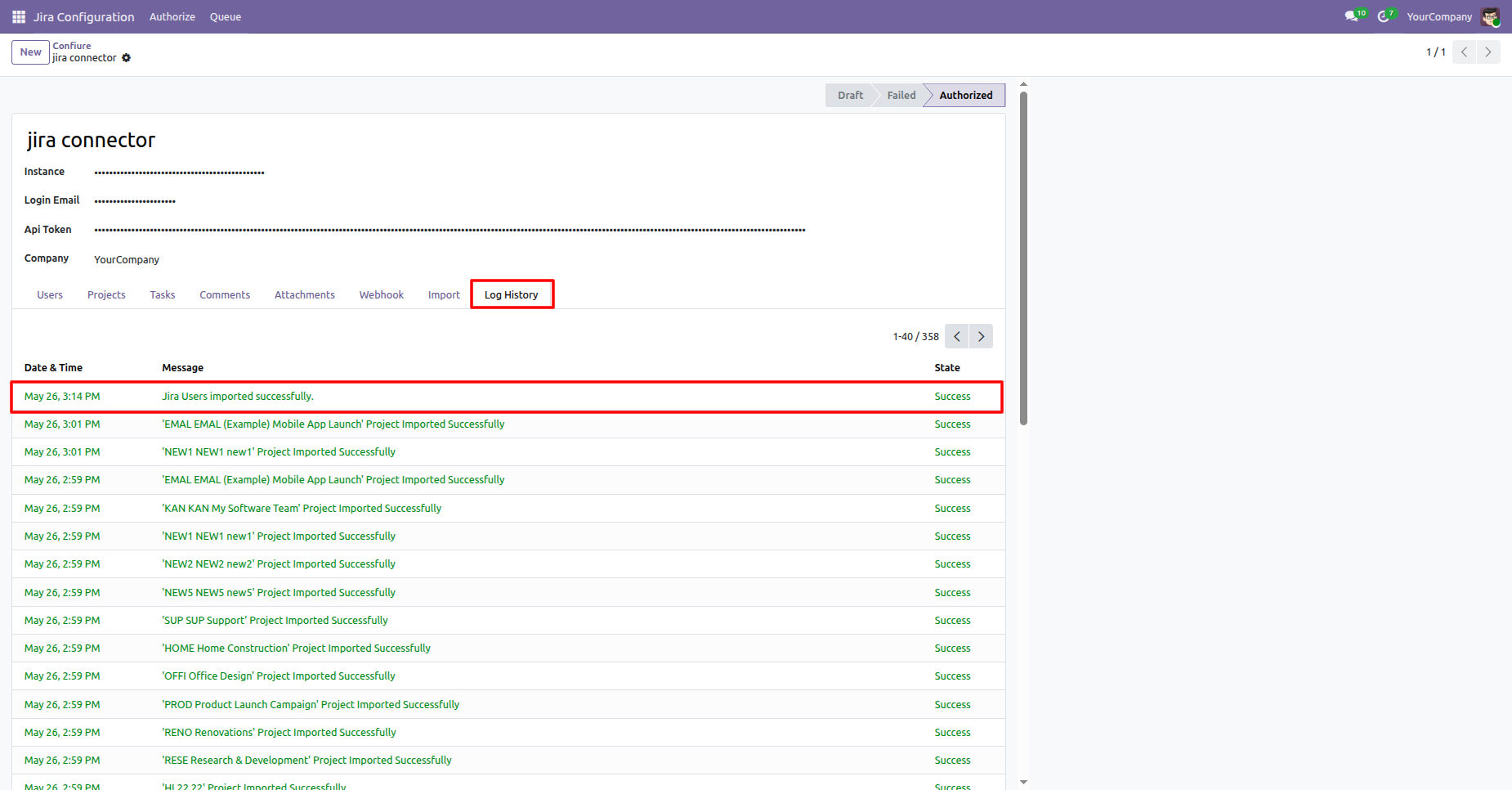
Task: Click the vertical scrollbar thumb
Action: click(x=1023, y=258)
